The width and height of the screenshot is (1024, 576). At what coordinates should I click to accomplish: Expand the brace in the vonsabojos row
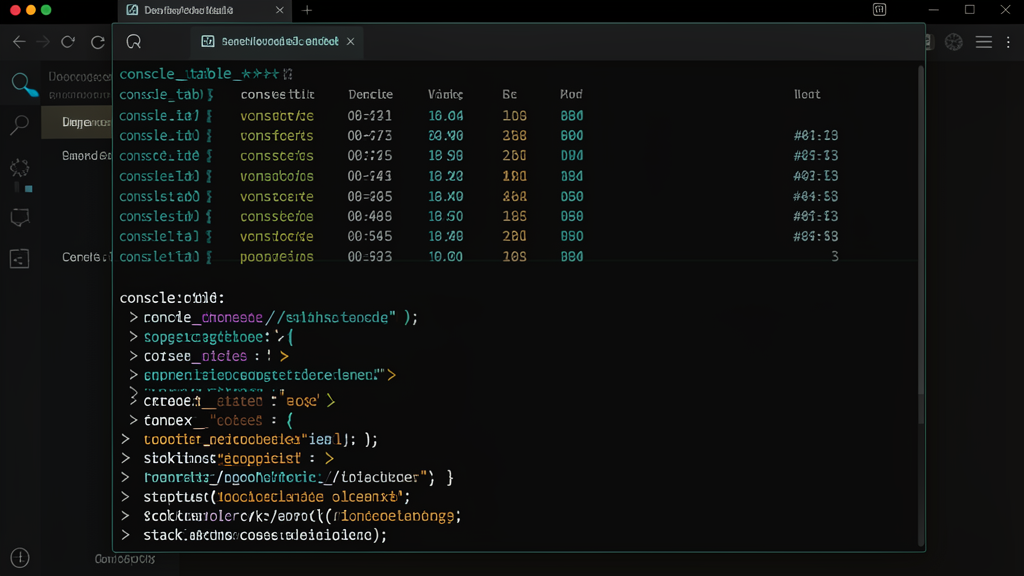(x=209, y=176)
